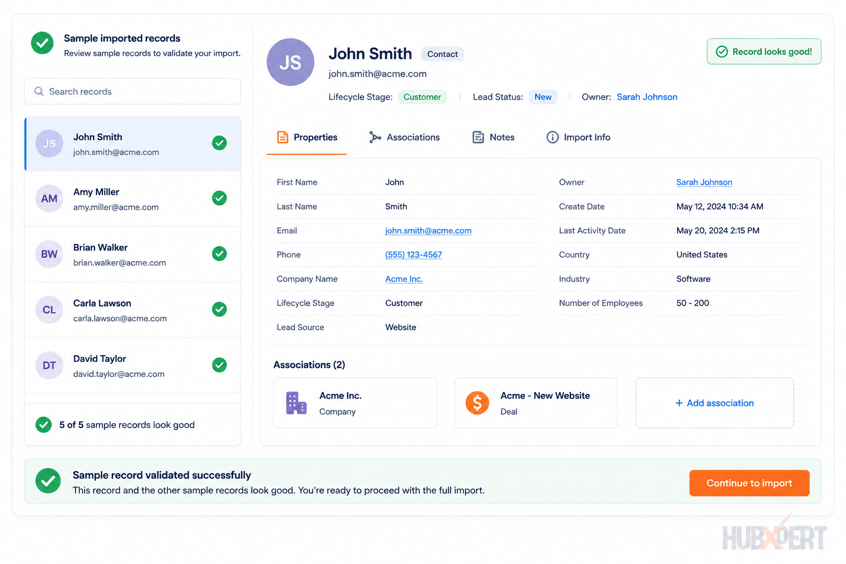Click the CL avatar for Carla Lawson

(x=49, y=310)
